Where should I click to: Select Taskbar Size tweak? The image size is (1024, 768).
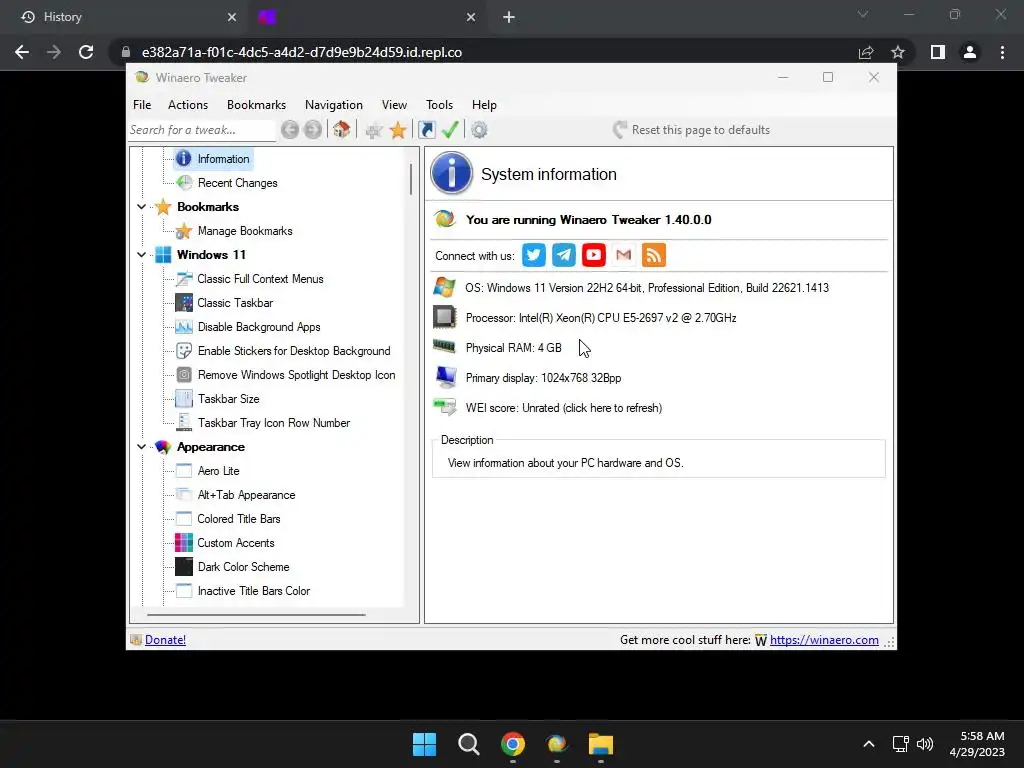tap(229, 399)
